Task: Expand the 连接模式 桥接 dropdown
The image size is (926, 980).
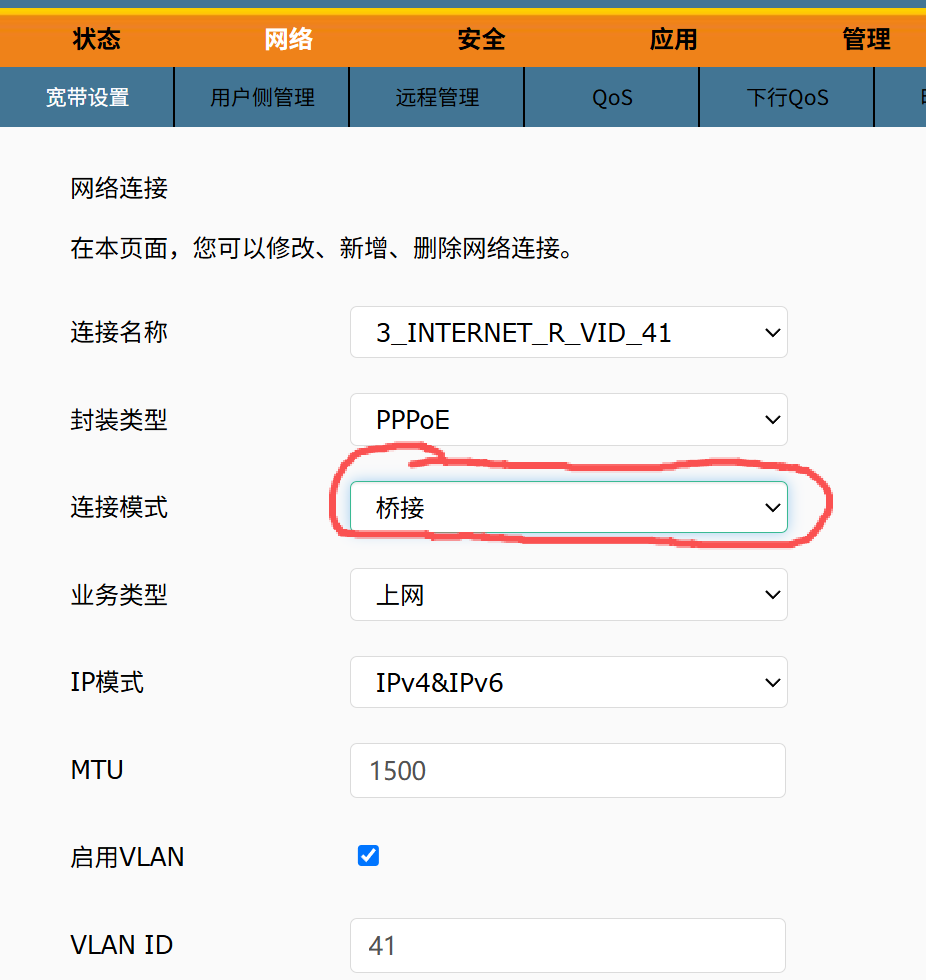Action: pos(569,507)
